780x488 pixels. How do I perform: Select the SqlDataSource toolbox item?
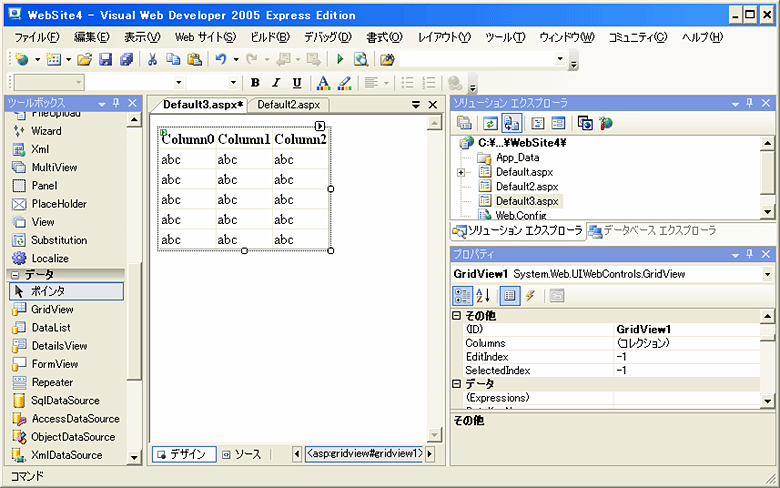click(x=66, y=400)
